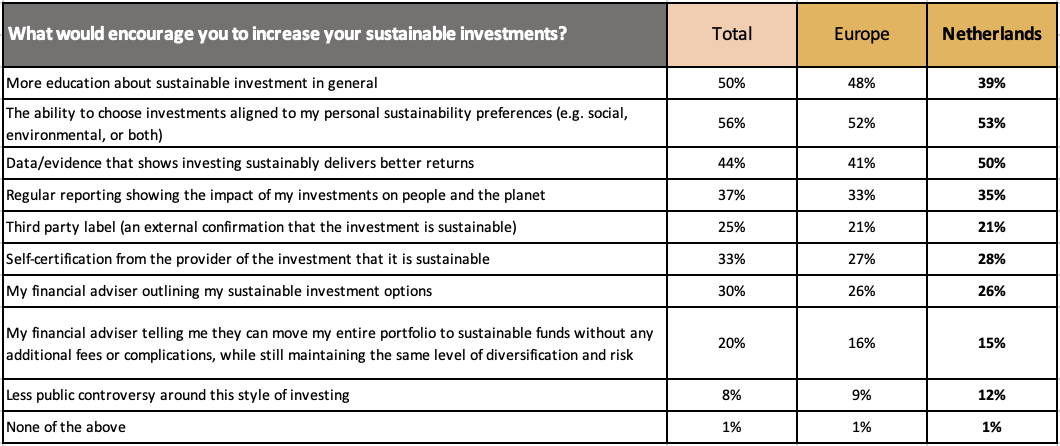Select the Netherlands column header
Viewport: 1060px width, 446px height.
991,34
